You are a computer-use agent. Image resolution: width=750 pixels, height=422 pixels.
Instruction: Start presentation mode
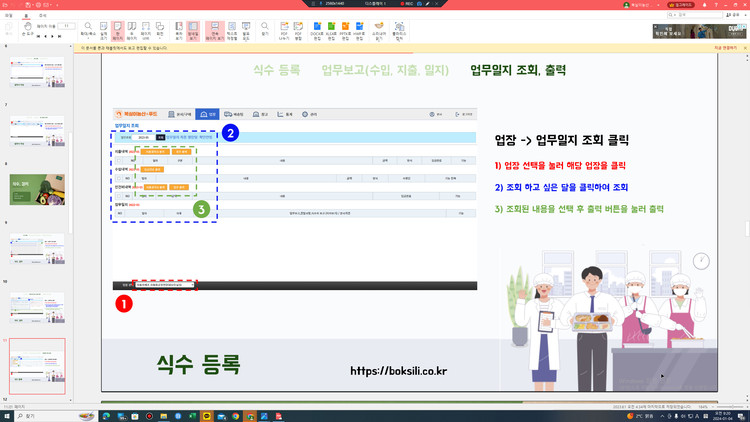pos(246,31)
